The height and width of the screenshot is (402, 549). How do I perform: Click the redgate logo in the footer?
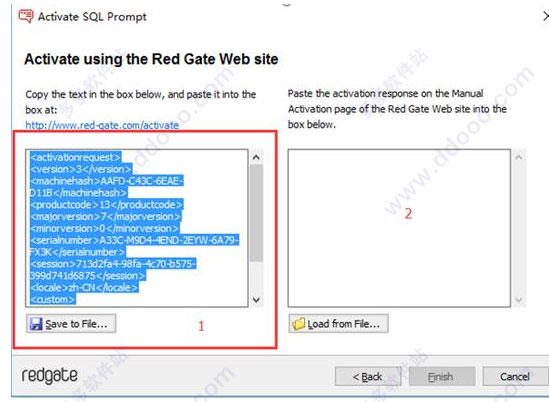[49, 376]
